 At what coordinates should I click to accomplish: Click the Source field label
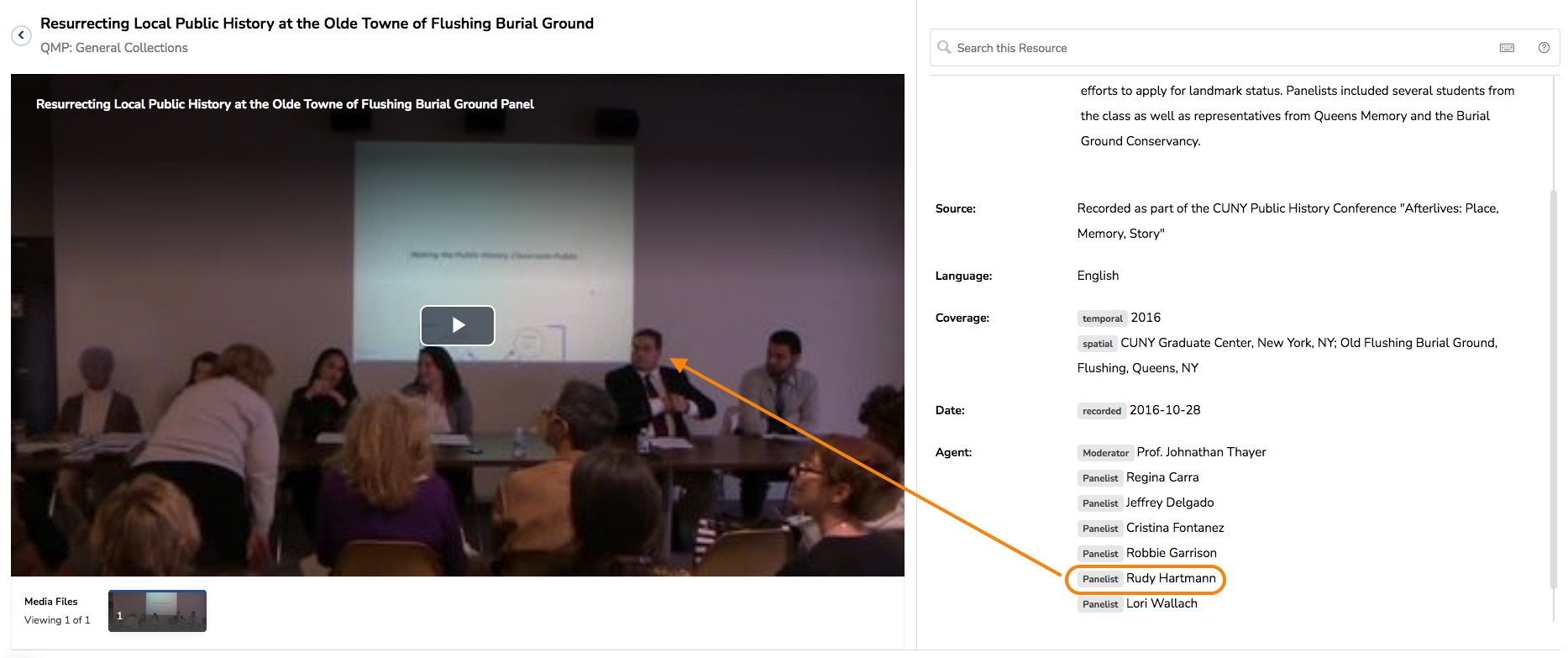[x=956, y=208]
